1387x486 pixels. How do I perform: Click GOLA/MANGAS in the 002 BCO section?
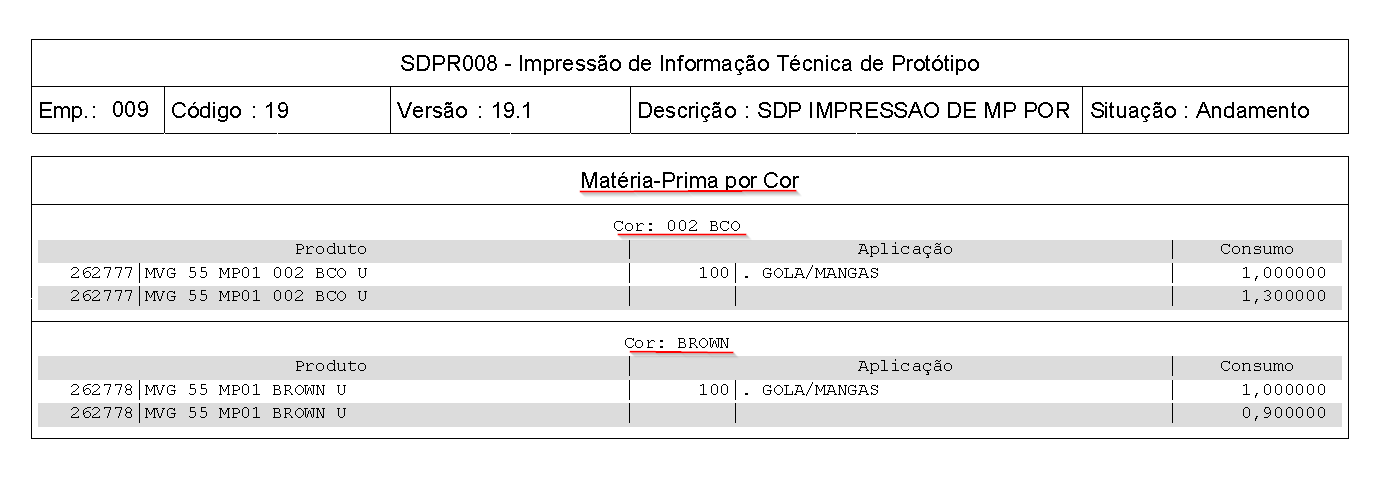(x=820, y=272)
